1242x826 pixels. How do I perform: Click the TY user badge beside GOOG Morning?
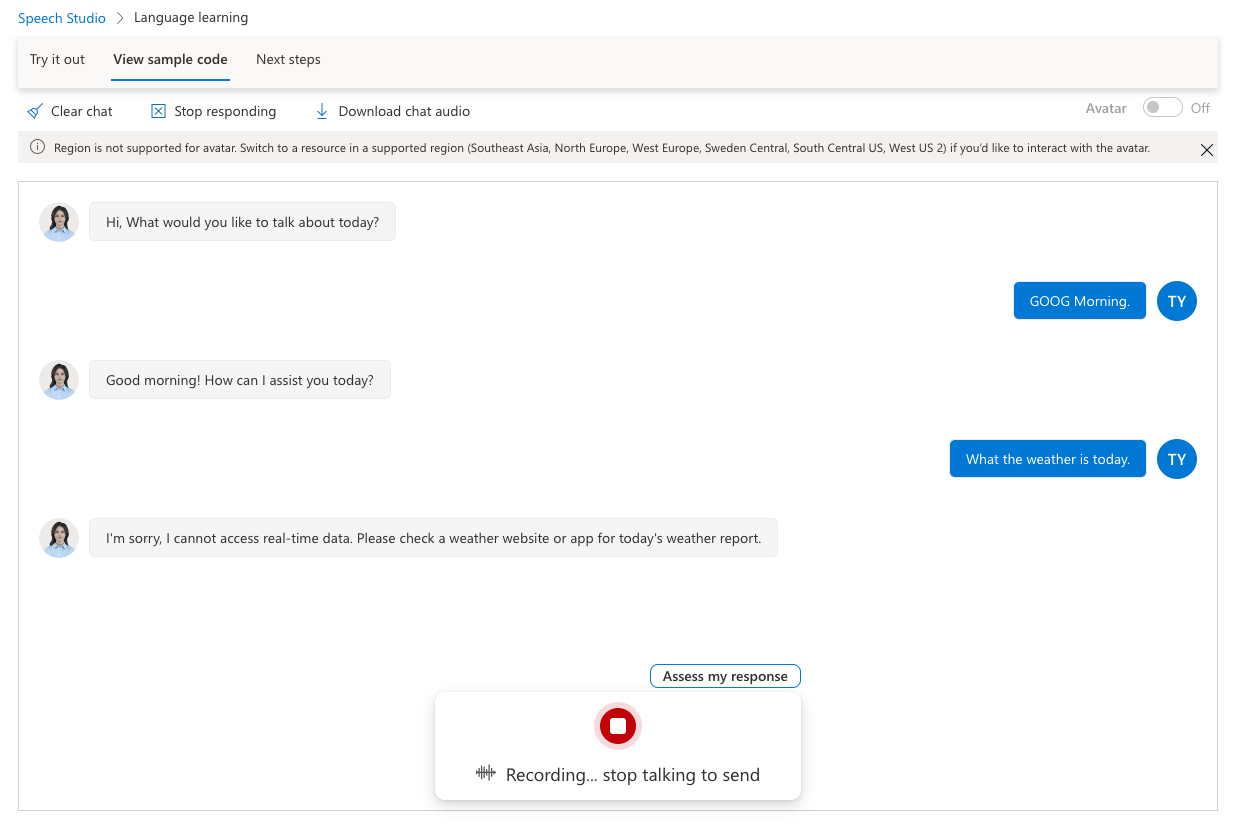tap(1176, 301)
